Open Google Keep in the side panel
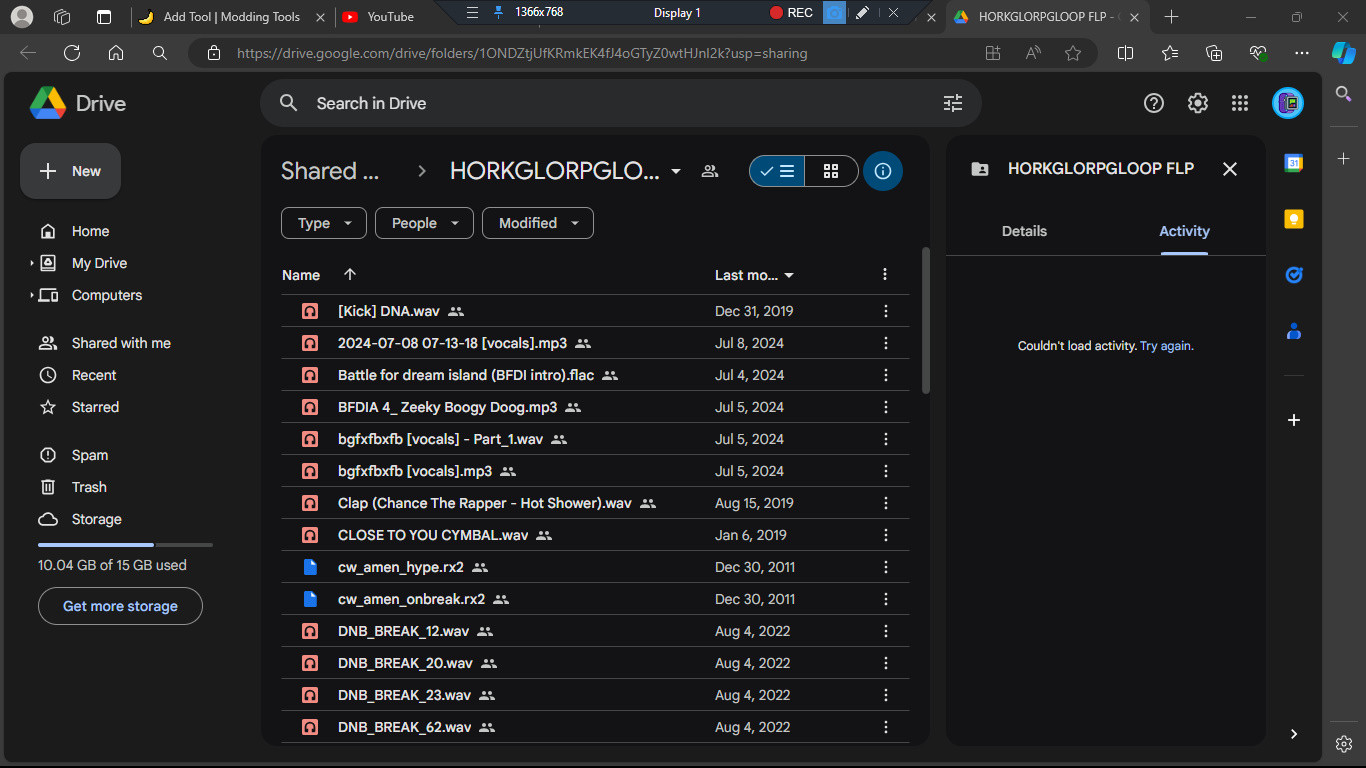 pyautogui.click(x=1293, y=218)
